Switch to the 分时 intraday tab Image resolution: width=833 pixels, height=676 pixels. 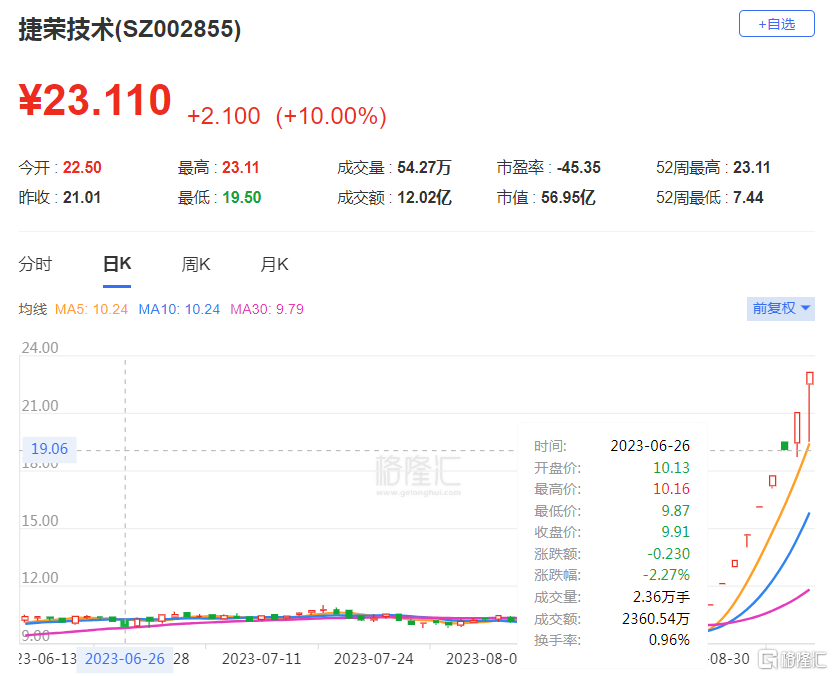click(36, 264)
